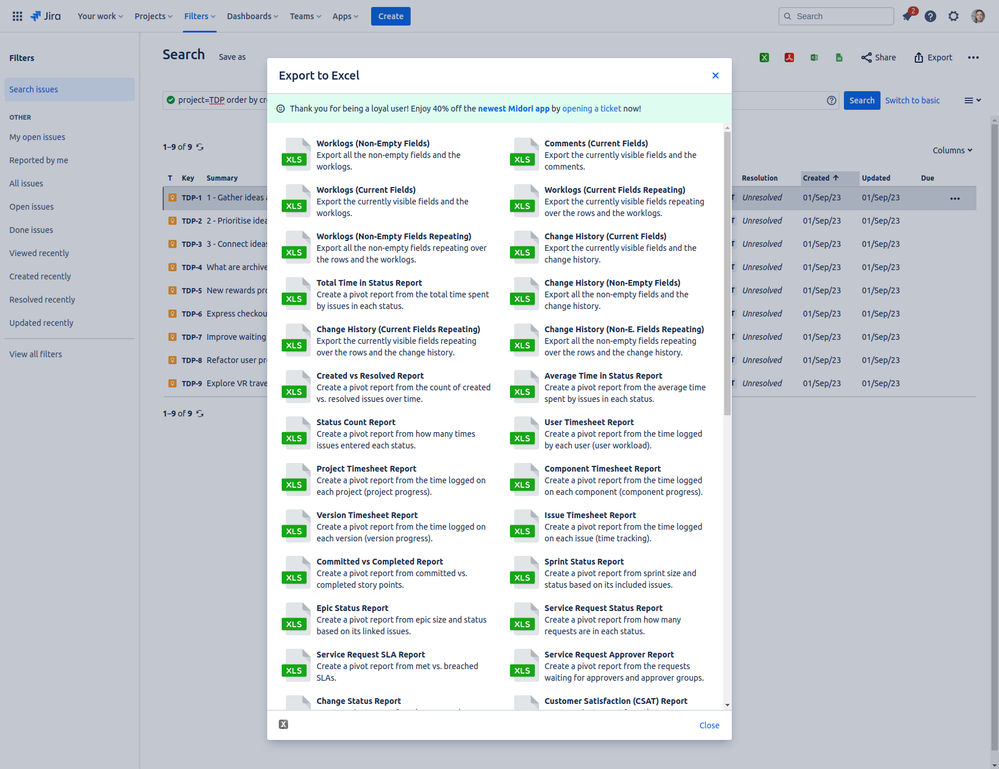Open Updated recently filter
999x769 pixels.
click(41, 323)
